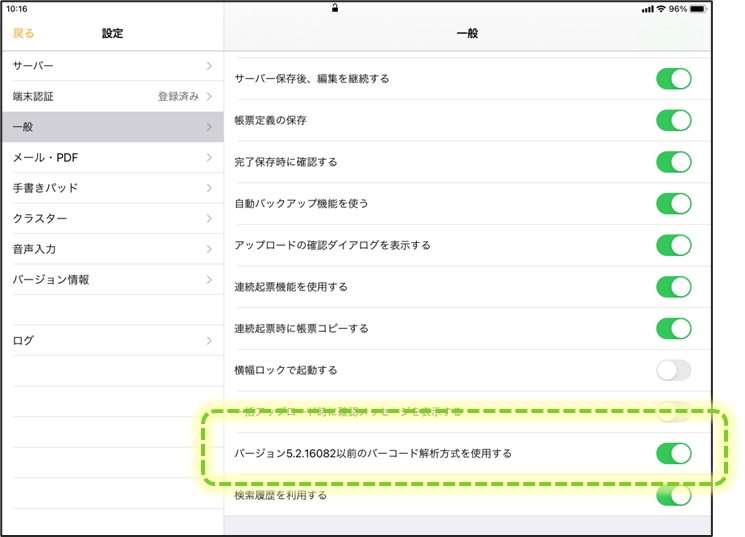Click chevron next to 登録済み
This screenshot has width=745, height=537.
tap(209, 96)
